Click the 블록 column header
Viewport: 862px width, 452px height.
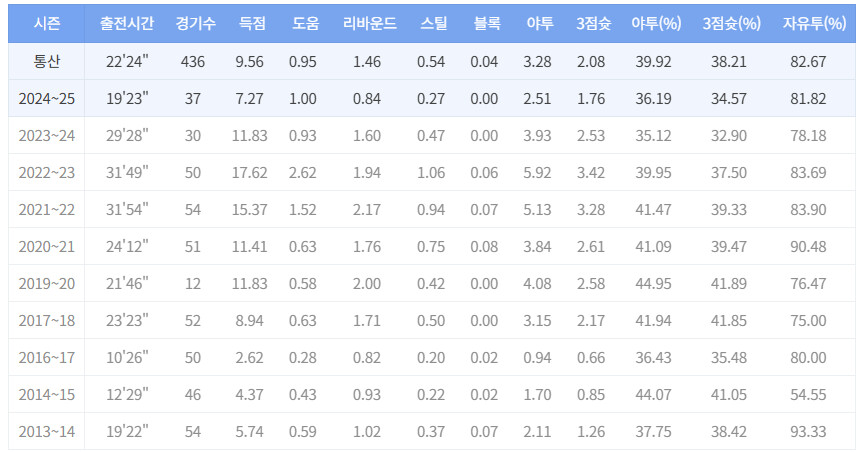484,22
